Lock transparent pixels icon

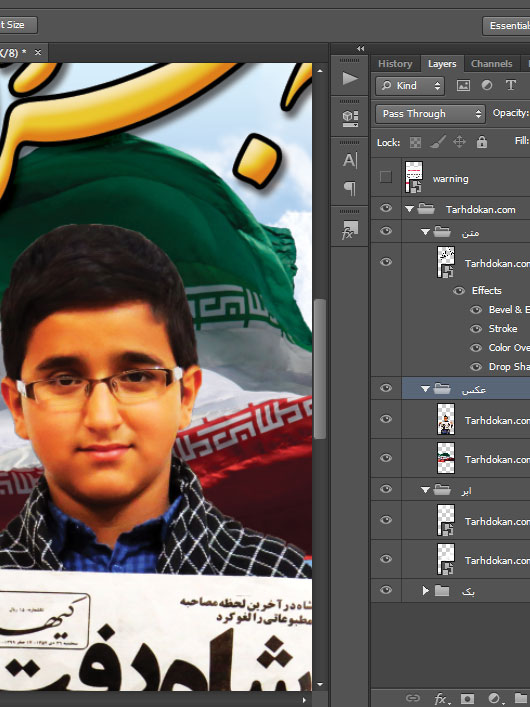(415, 142)
